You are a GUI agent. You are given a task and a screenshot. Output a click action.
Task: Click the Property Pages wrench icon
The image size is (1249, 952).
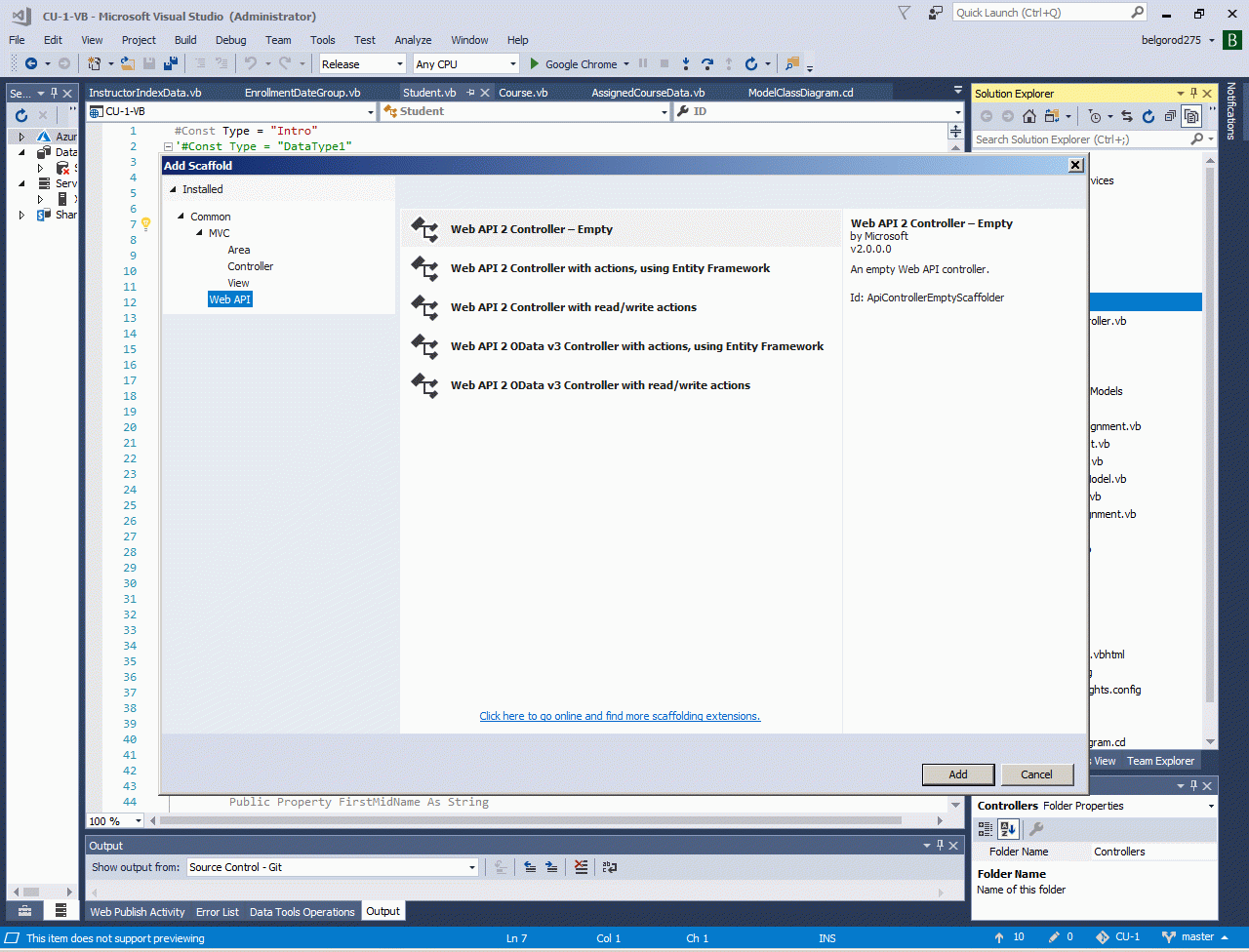pyautogui.click(x=1036, y=829)
